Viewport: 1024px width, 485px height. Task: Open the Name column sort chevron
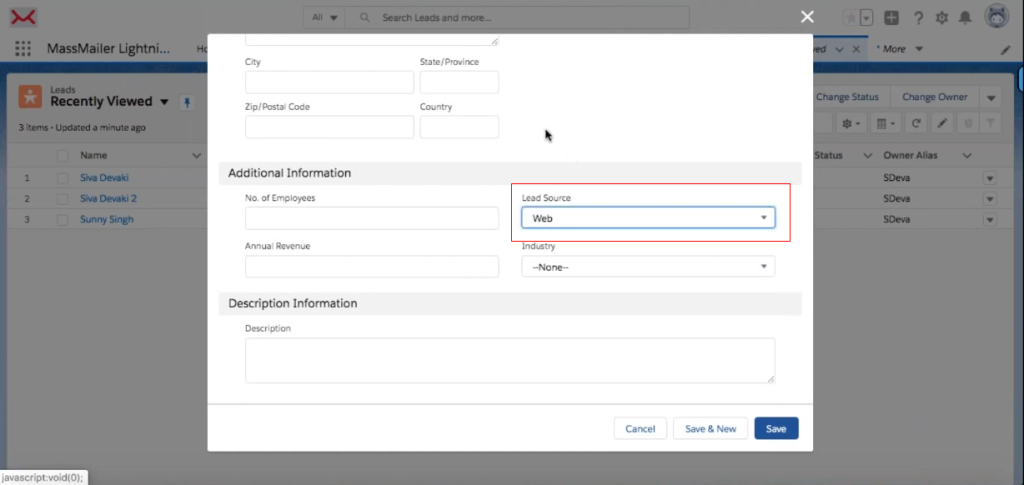click(196, 155)
